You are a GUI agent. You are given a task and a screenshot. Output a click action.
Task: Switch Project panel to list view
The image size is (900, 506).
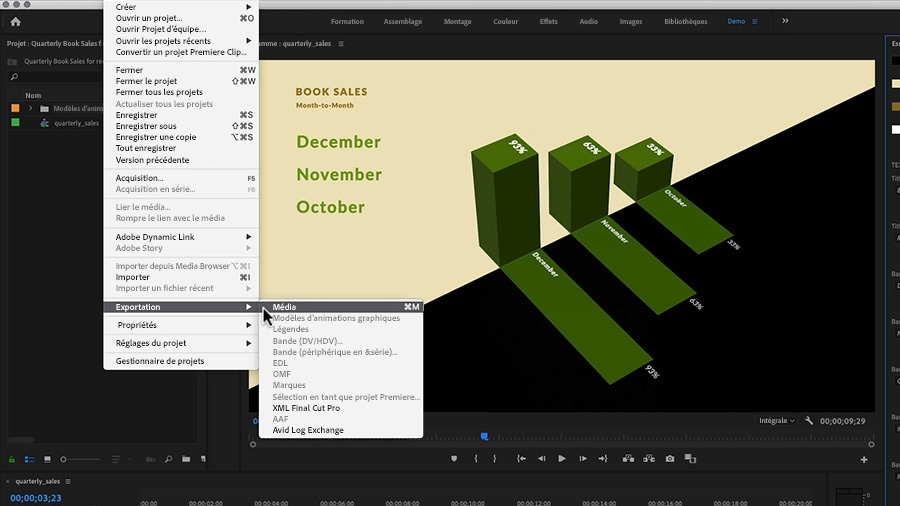(x=29, y=459)
